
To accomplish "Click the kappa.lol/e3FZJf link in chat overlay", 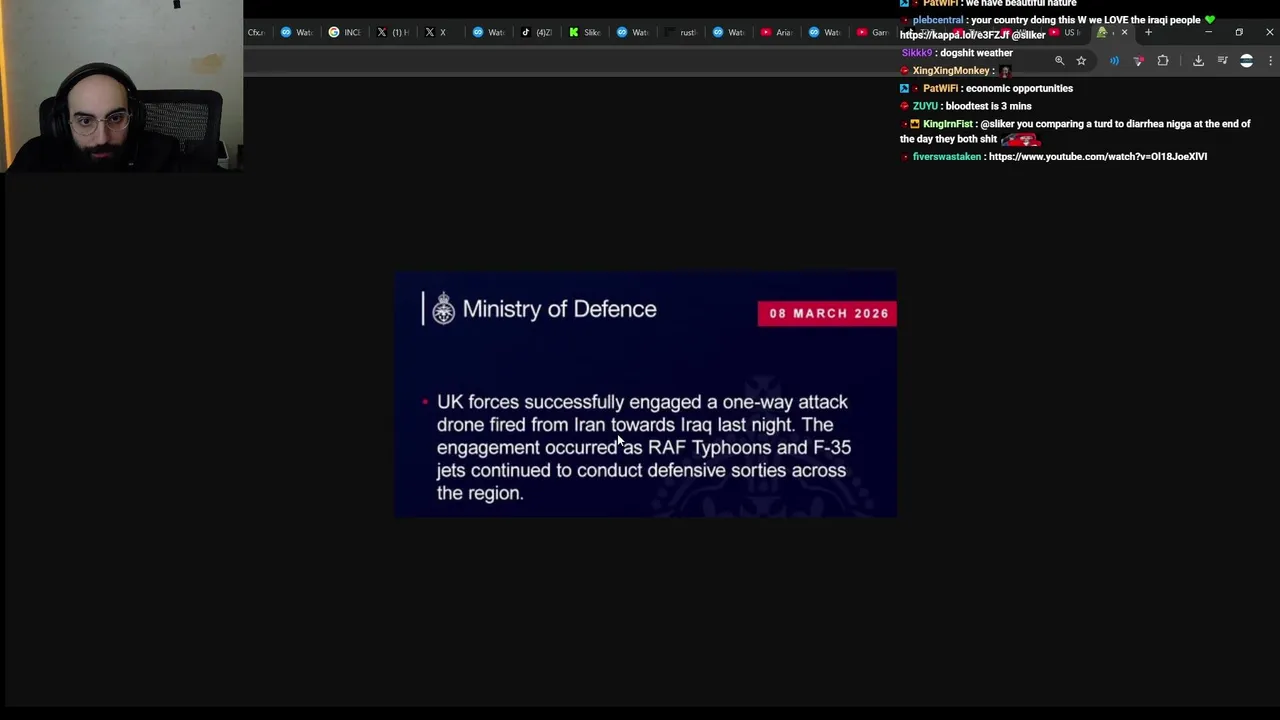I will tap(953, 35).
